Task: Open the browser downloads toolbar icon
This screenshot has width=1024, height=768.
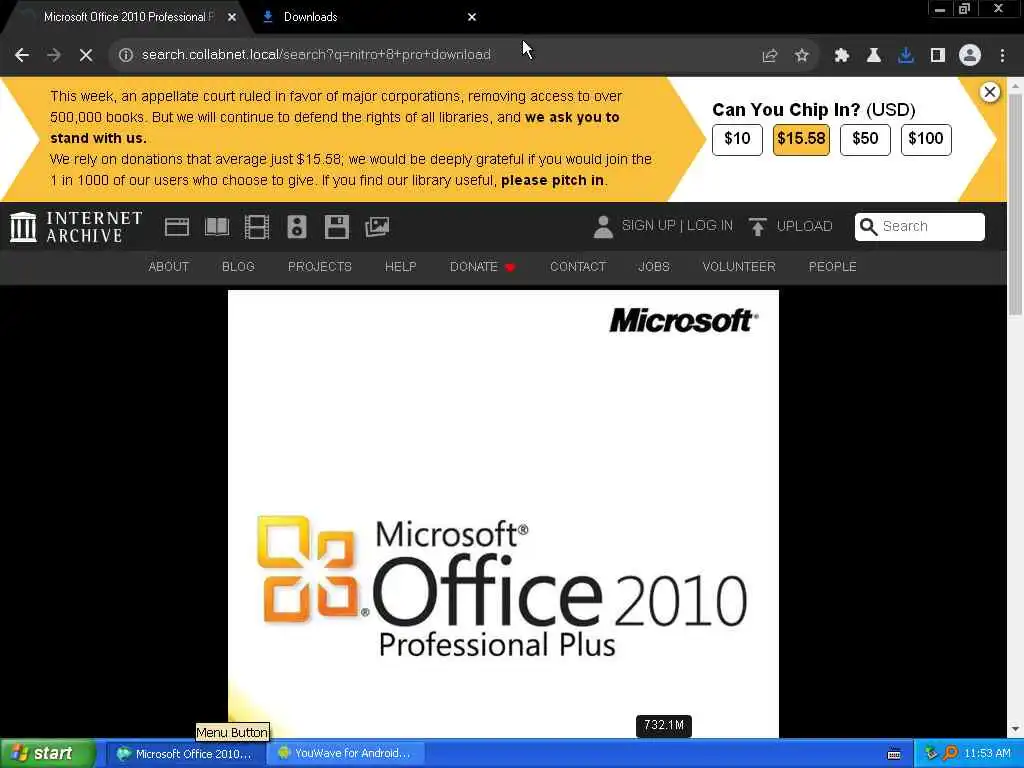Action: click(x=906, y=56)
